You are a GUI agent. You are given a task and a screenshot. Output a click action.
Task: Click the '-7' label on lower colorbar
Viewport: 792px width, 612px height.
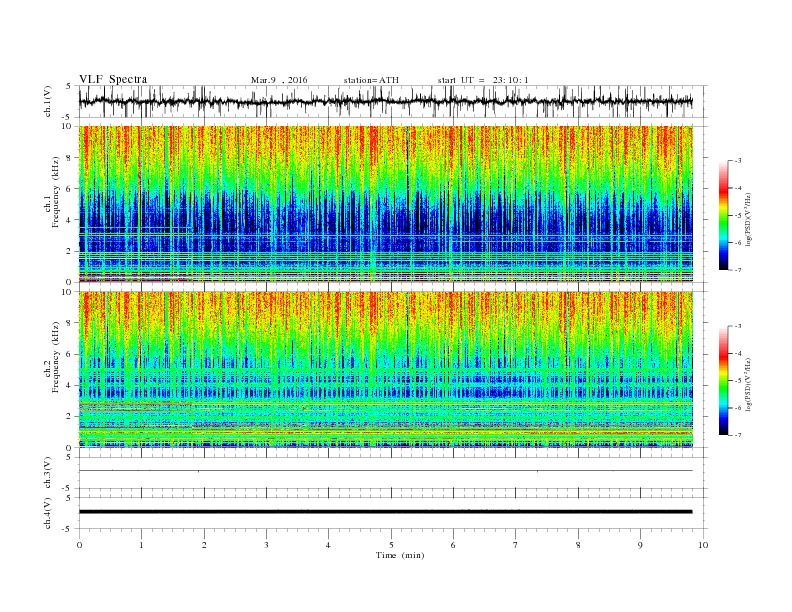738,435
